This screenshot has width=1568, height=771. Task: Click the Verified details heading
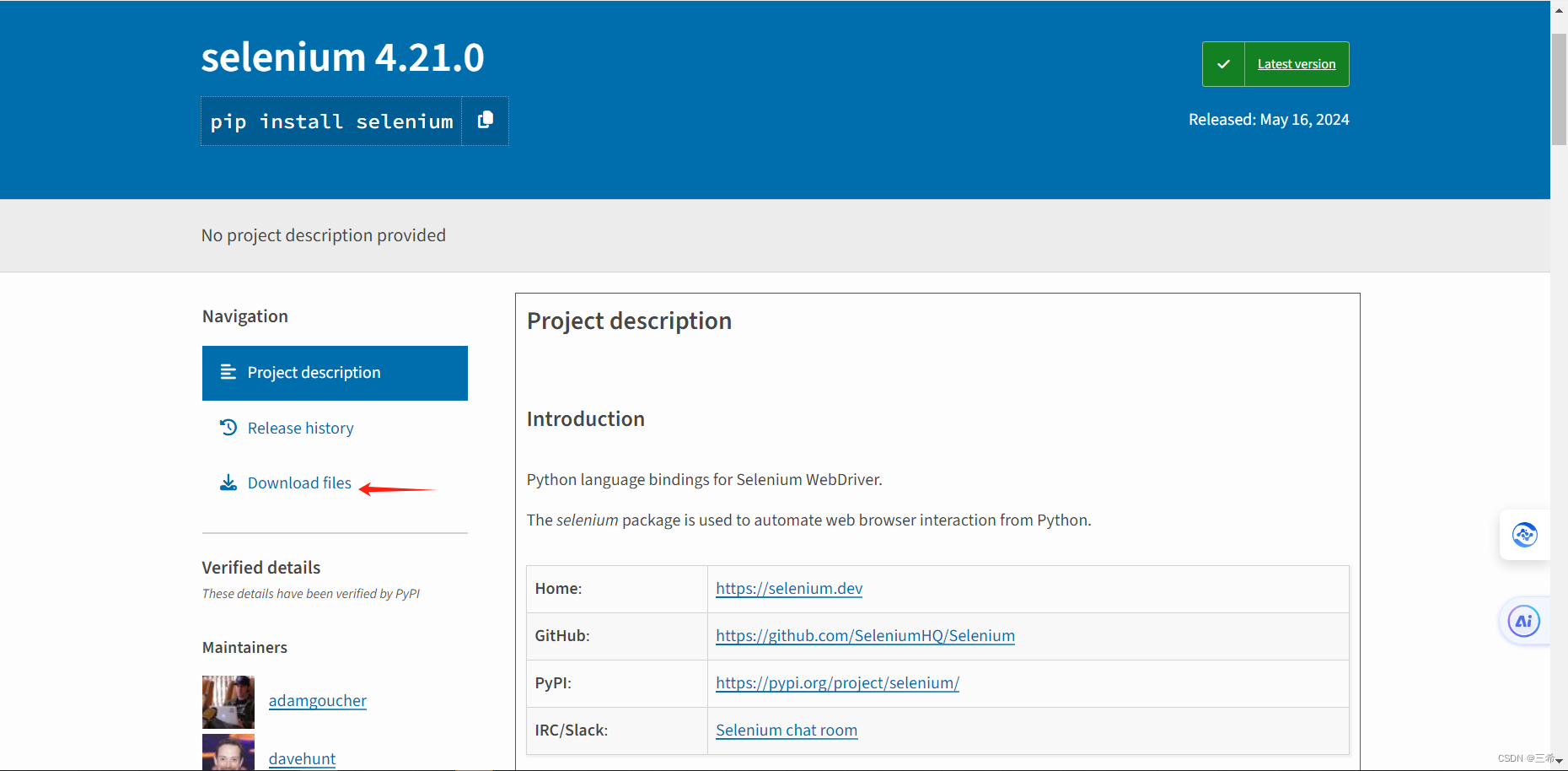tap(261, 568)
